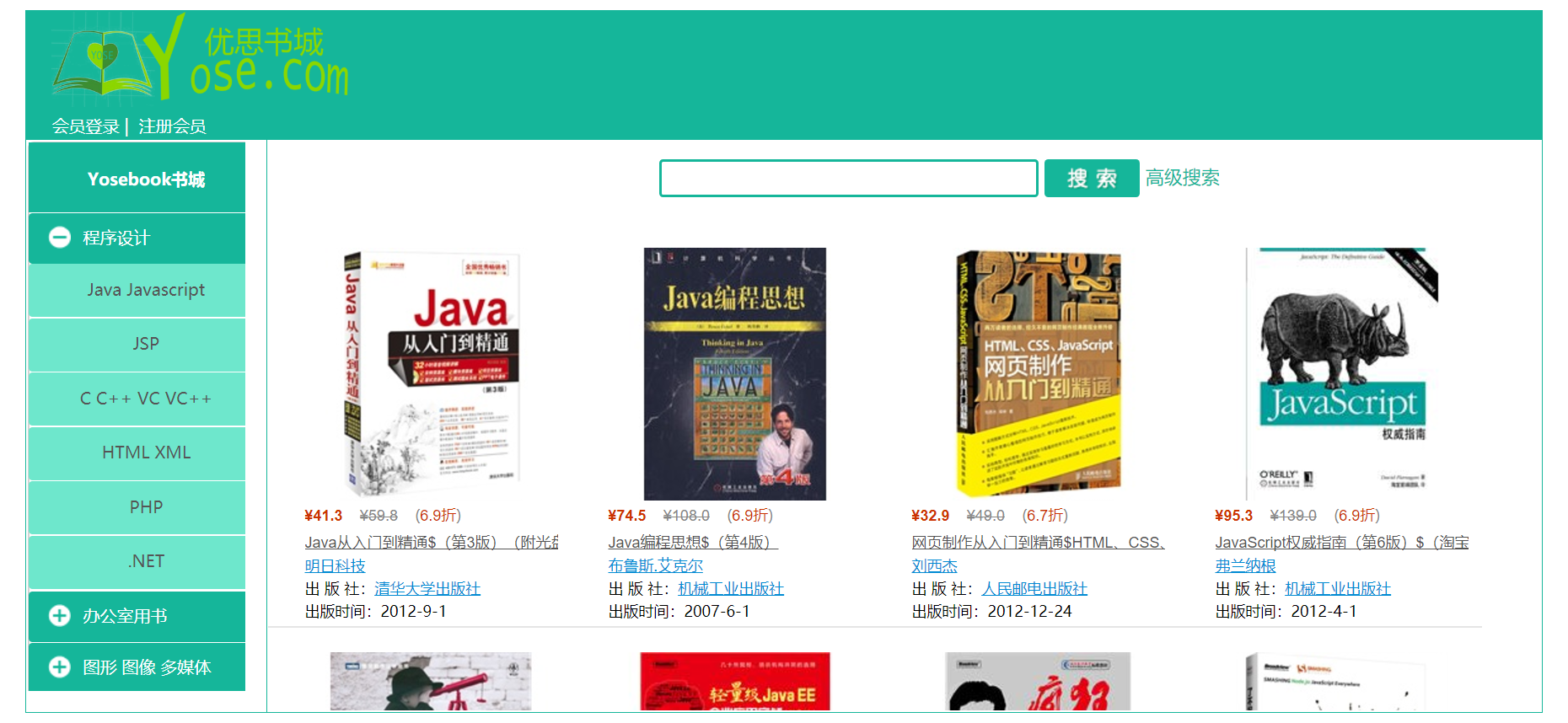Open the second-row cover with child and telescope
The width and height of the screenshot is (1568, 723).
[x=431, y=681]
